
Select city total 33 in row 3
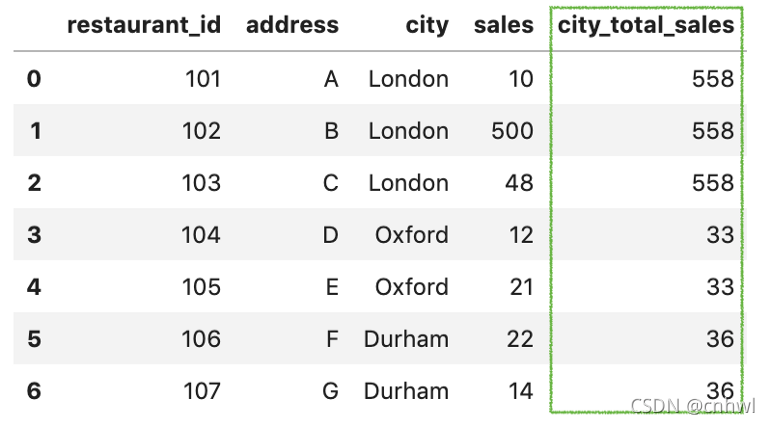click(x=720, y=235)
